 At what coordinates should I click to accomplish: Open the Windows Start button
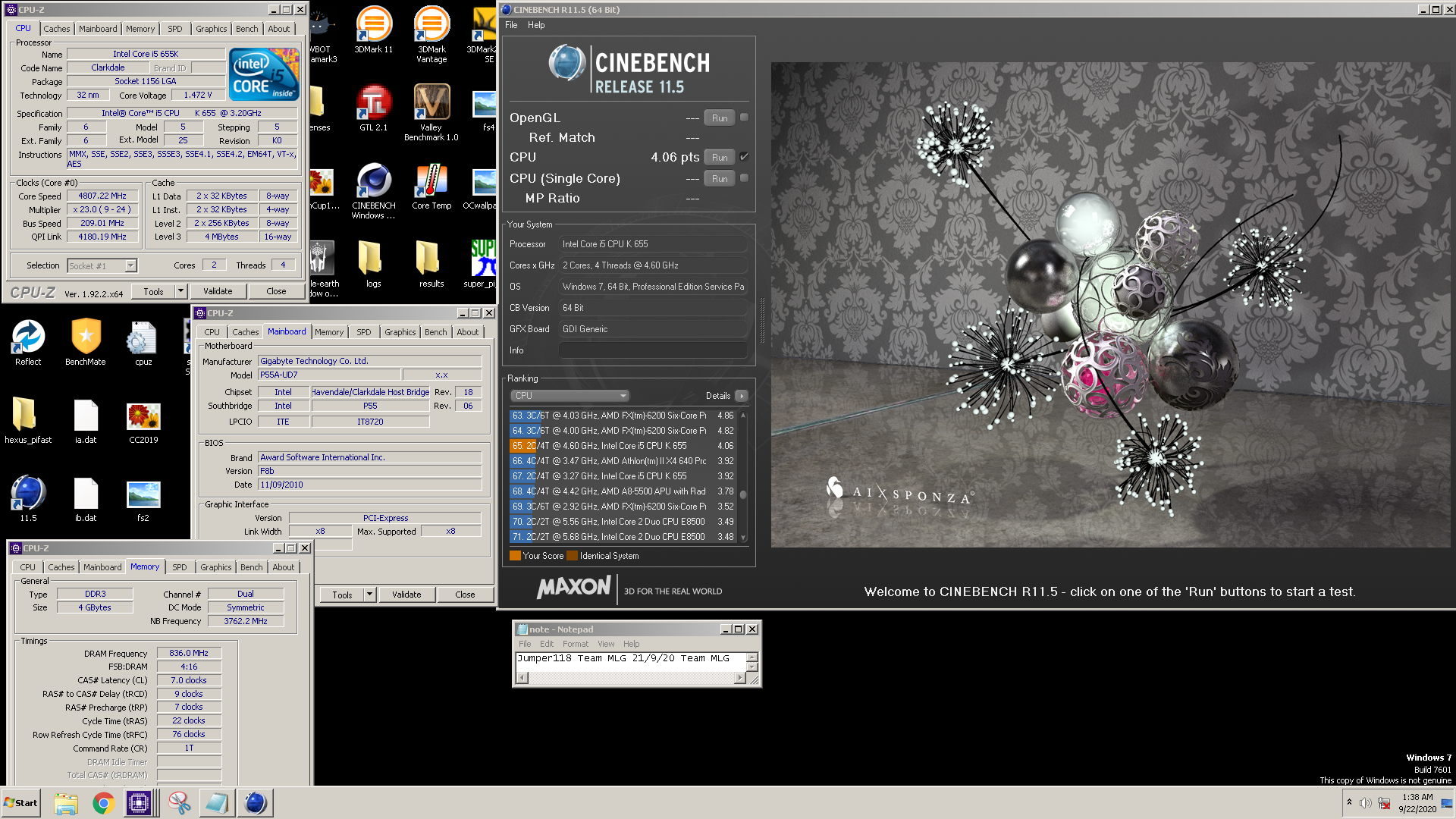click(x=21, y=803)
